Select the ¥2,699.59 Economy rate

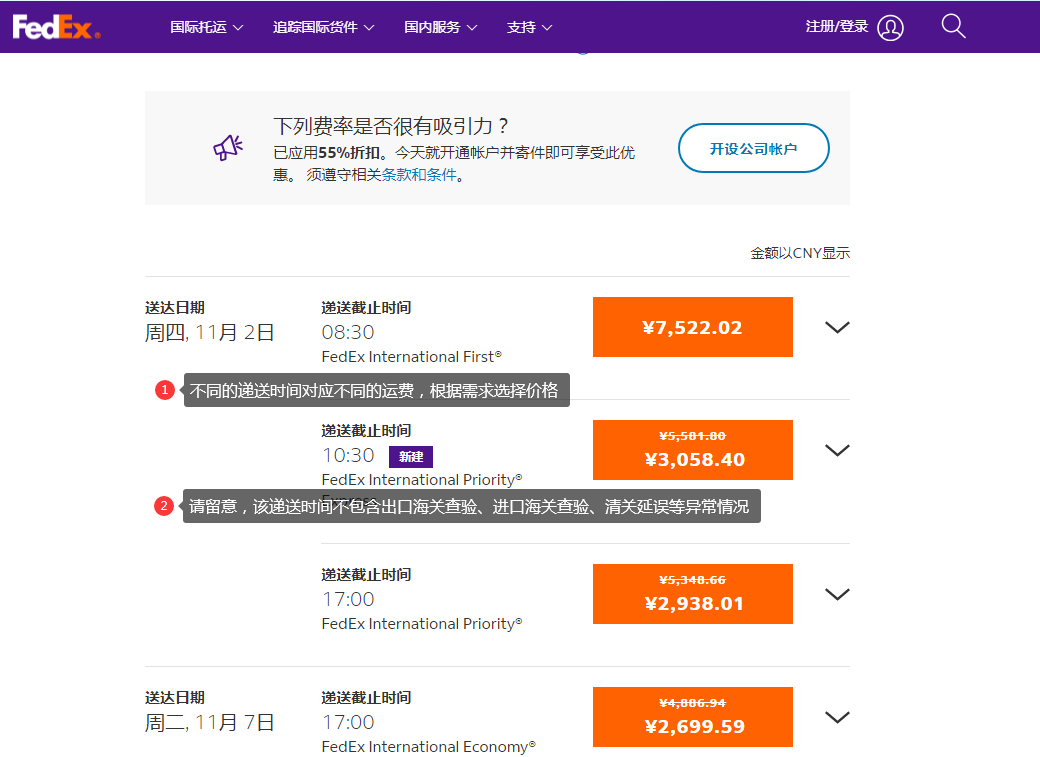tap(692, 717)
